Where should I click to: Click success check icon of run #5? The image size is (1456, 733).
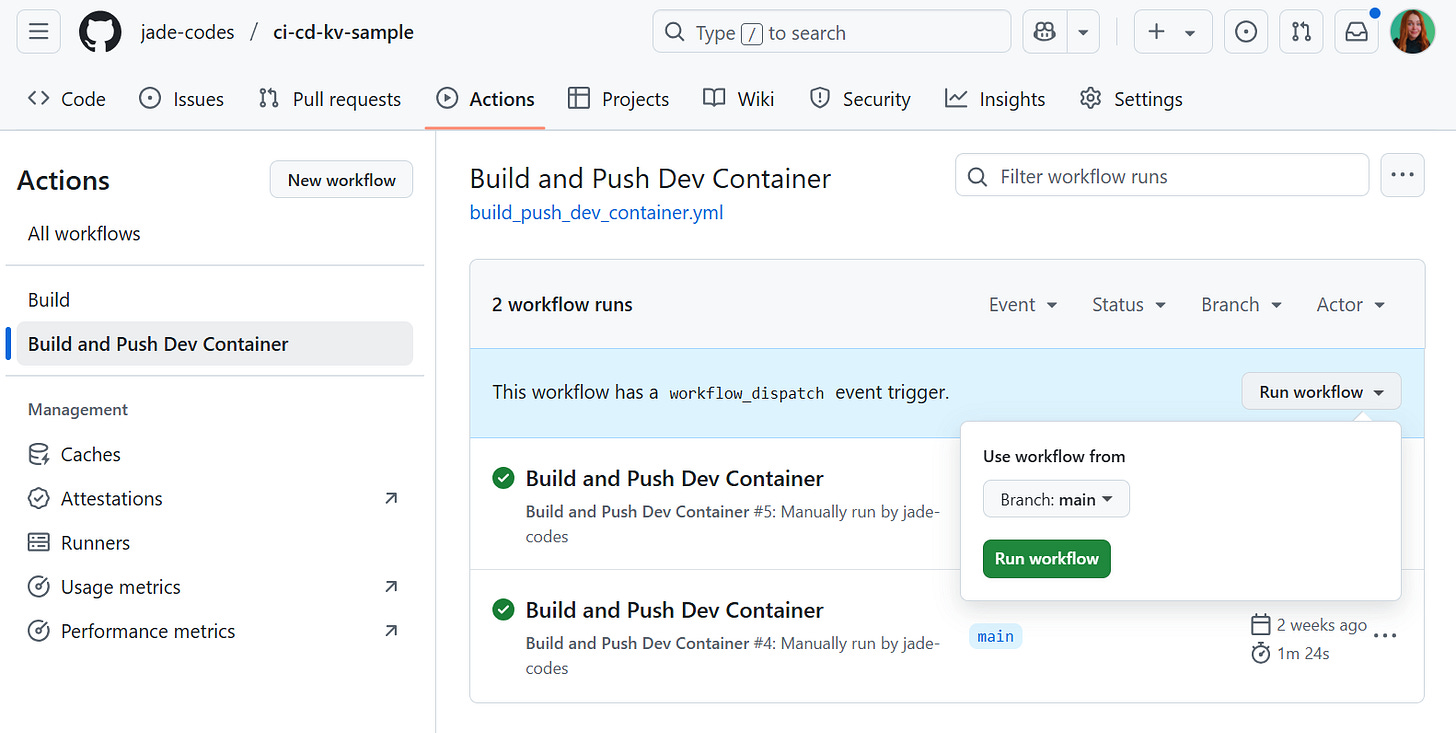click(x=503, y=478)
